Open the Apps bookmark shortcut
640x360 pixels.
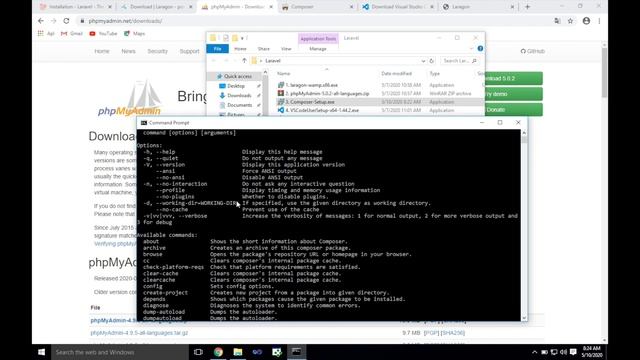(x=46, y=33)
